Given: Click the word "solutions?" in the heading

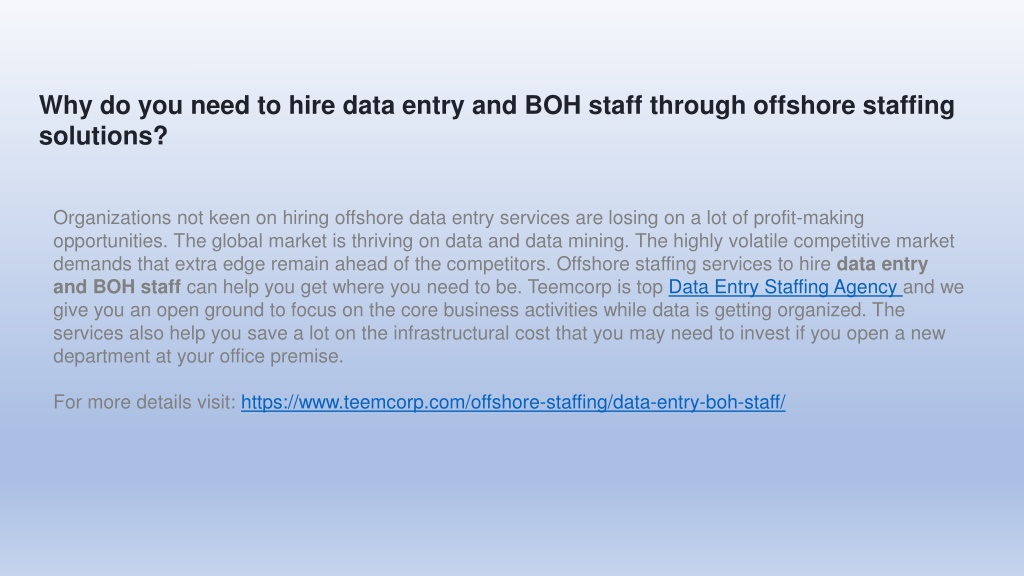Looking at the screenshot, I should [103, 136].
